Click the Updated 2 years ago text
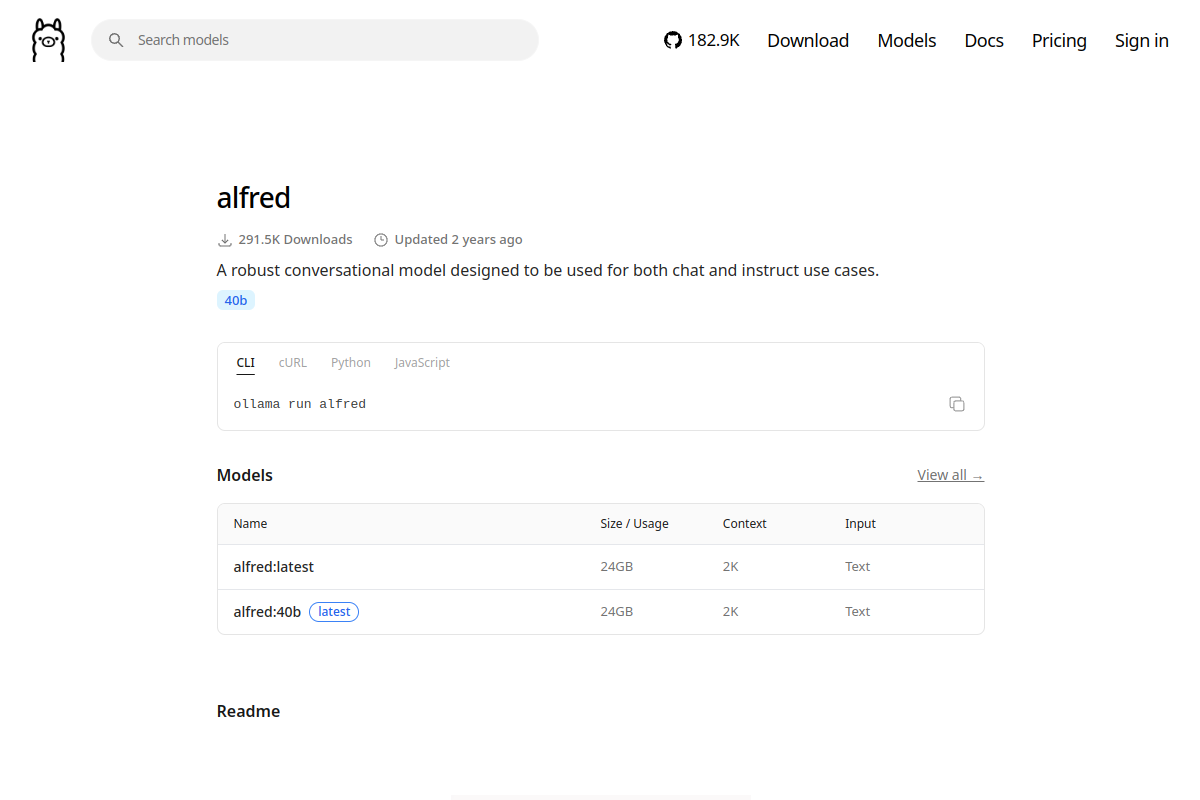The width and height of the screenshot is (1200, 800). (458, 240)
